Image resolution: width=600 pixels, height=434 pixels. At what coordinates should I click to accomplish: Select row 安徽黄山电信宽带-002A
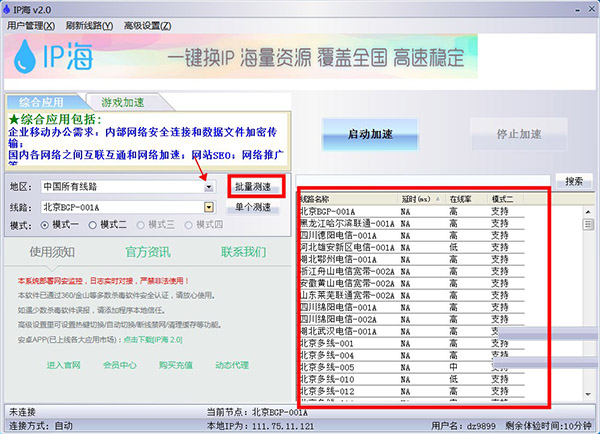(412, 284)
